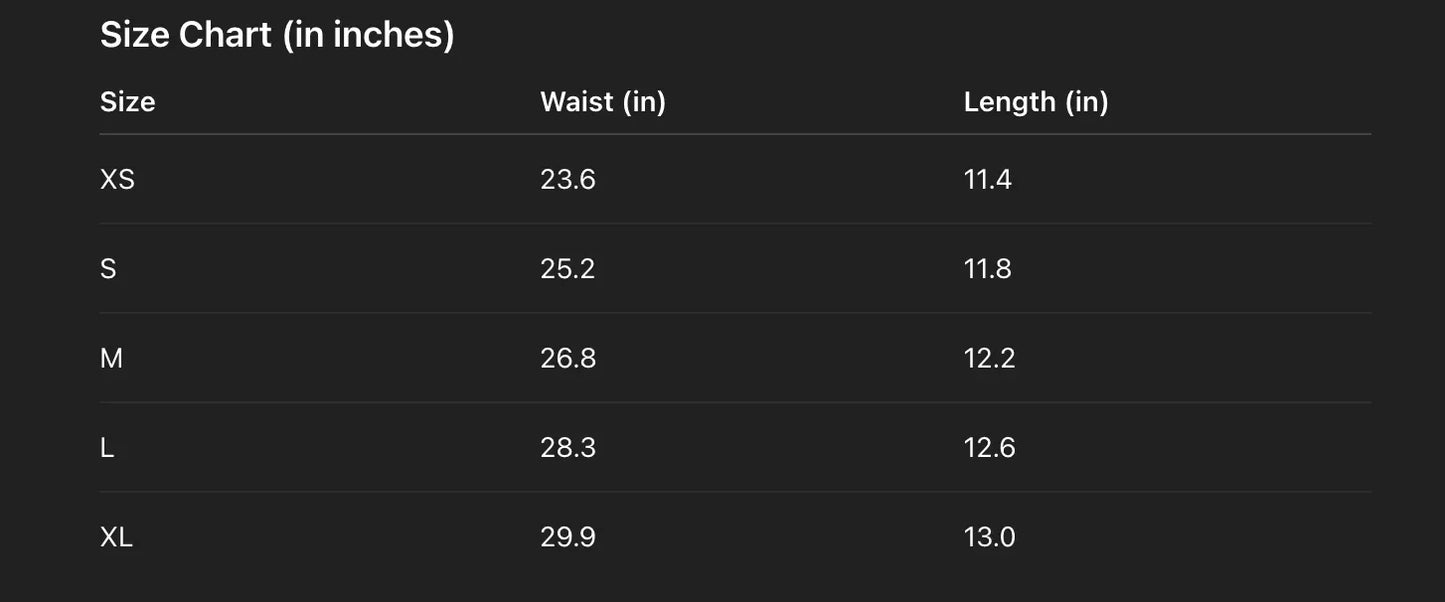The image size is (1445, 602).
Task: Click the 12.6 length value
Action: [989, 447]
